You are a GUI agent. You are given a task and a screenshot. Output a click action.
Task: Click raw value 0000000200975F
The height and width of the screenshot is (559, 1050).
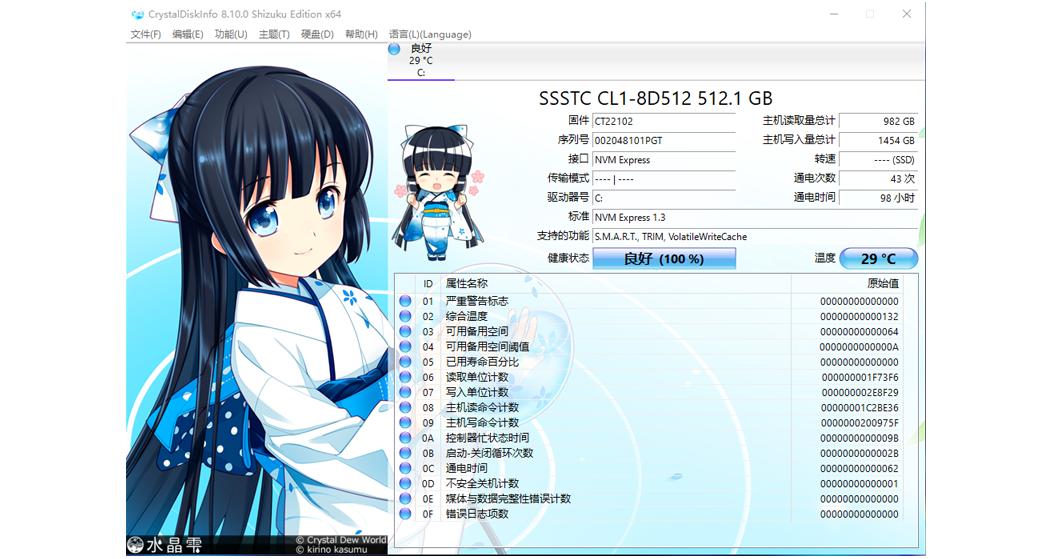click(x=859, y=423)
